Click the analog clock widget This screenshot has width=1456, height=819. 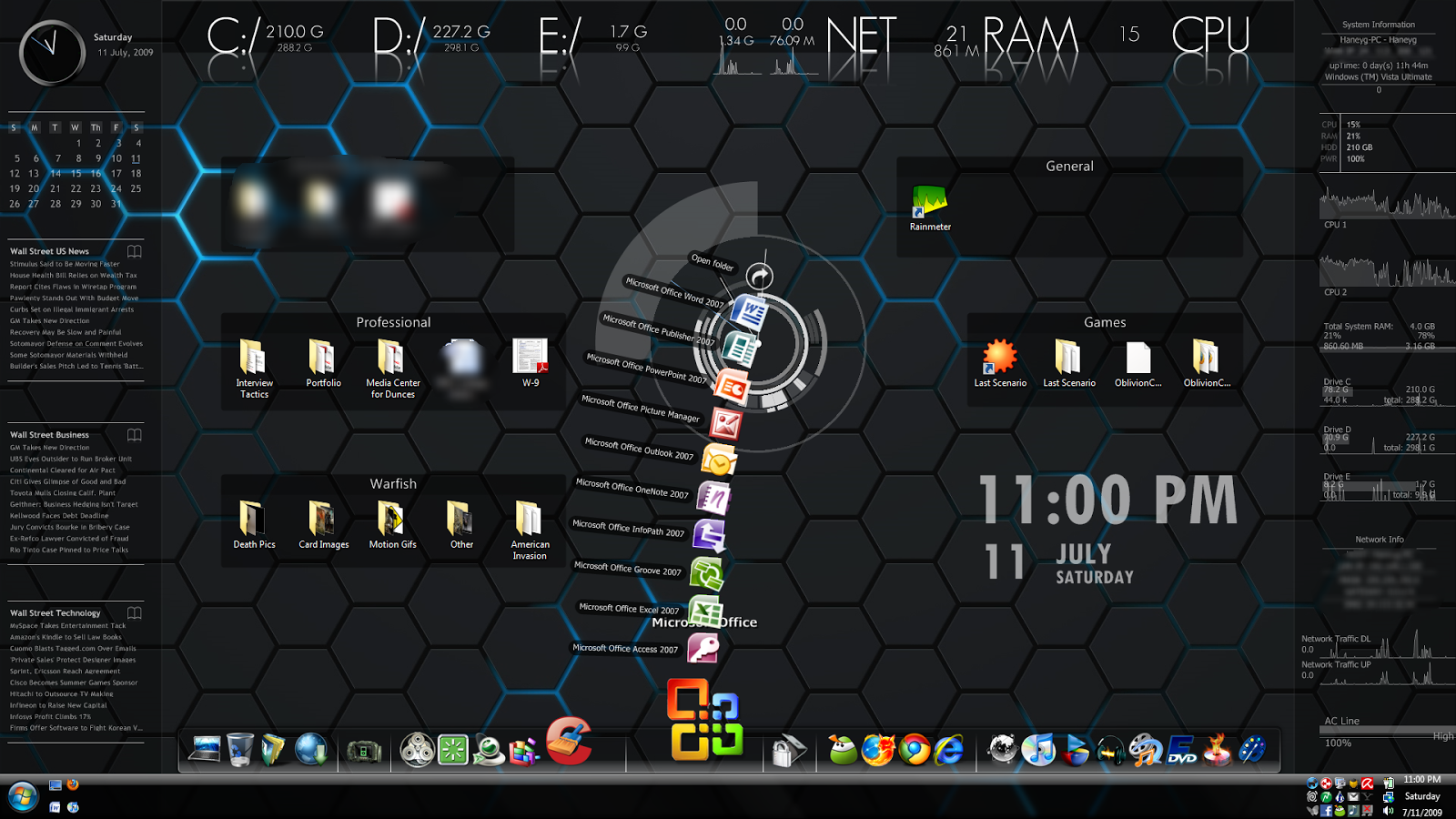[52, 53]
